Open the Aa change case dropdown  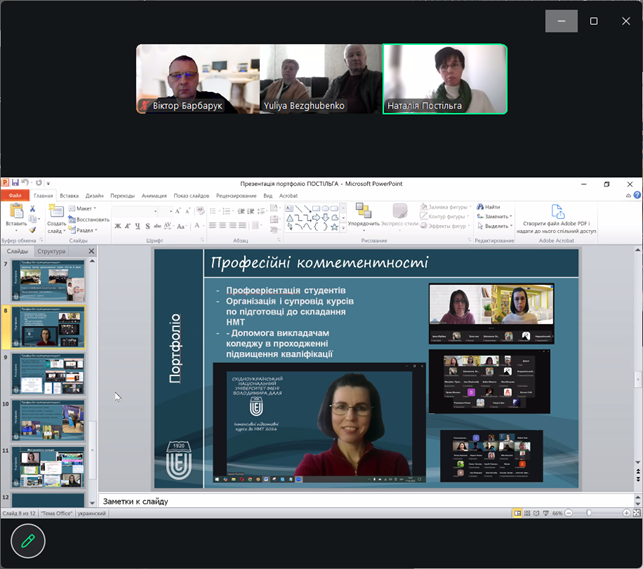tap(182, 226)
